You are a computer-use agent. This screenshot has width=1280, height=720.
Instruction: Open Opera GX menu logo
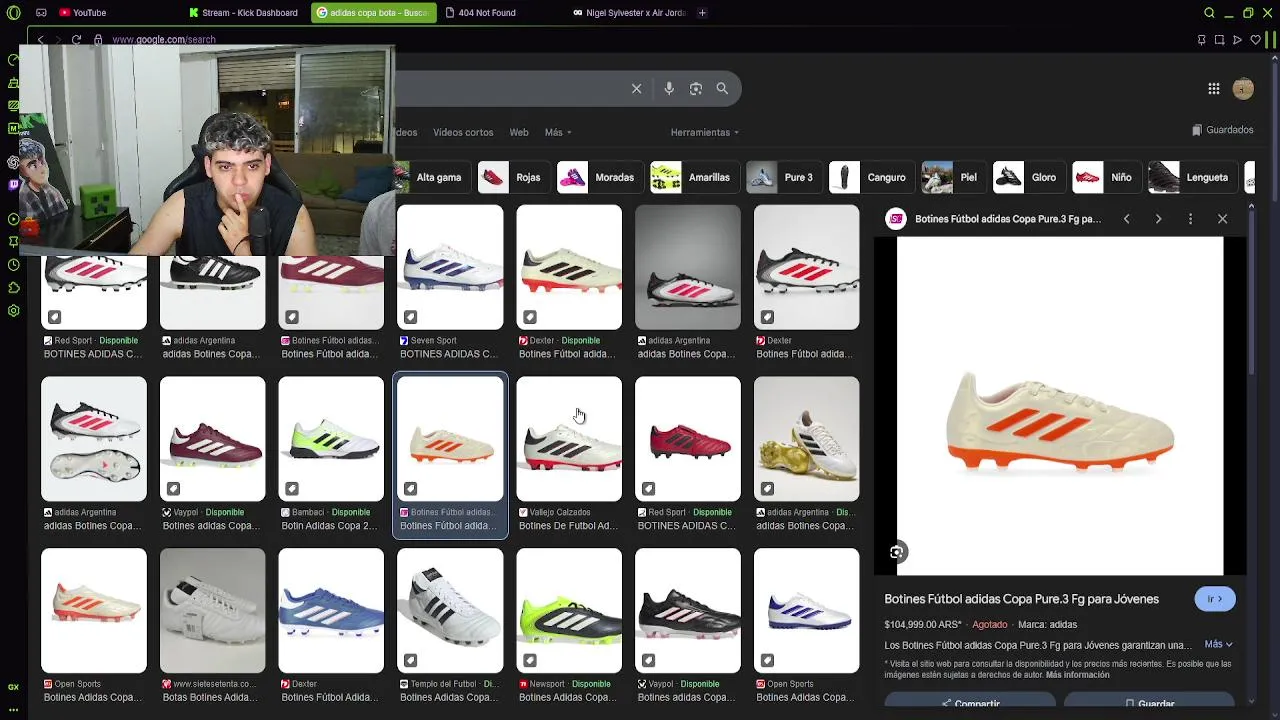13,13
